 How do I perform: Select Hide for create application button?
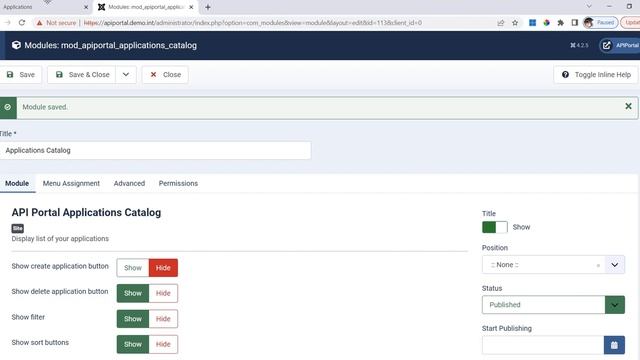point(163,268)
